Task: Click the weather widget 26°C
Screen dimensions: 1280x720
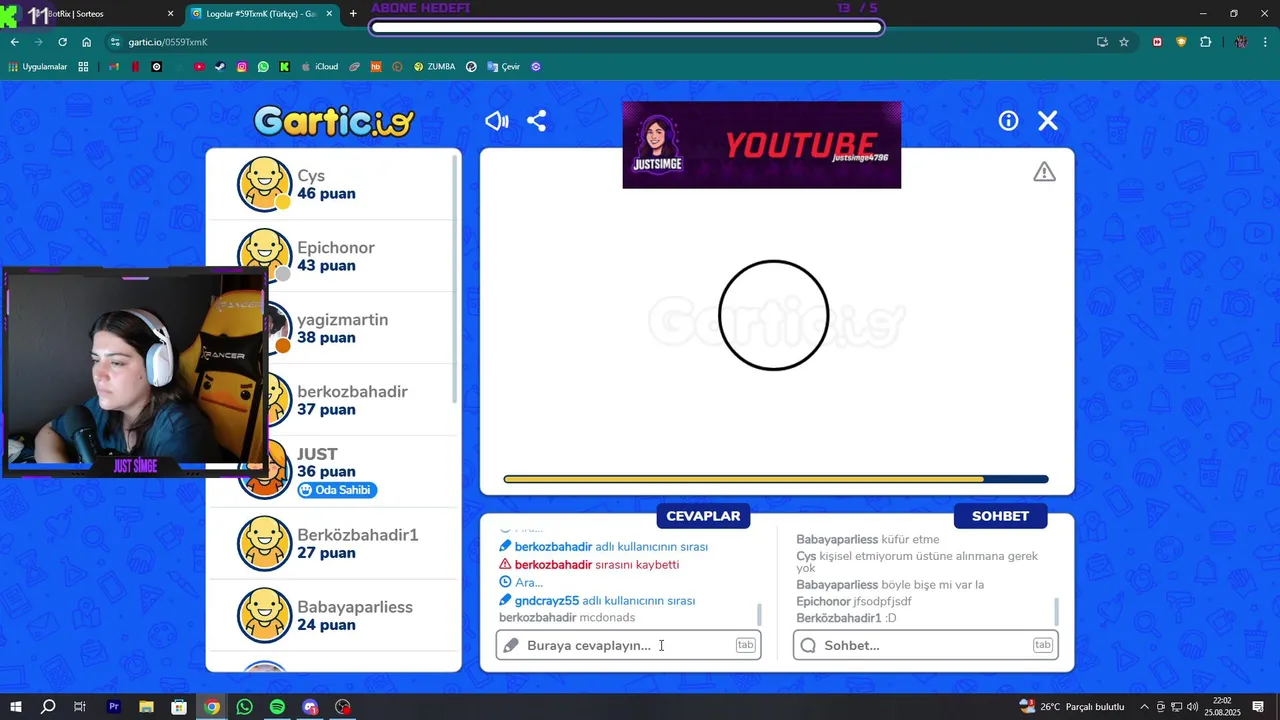Action: [x=1072, y=707]
